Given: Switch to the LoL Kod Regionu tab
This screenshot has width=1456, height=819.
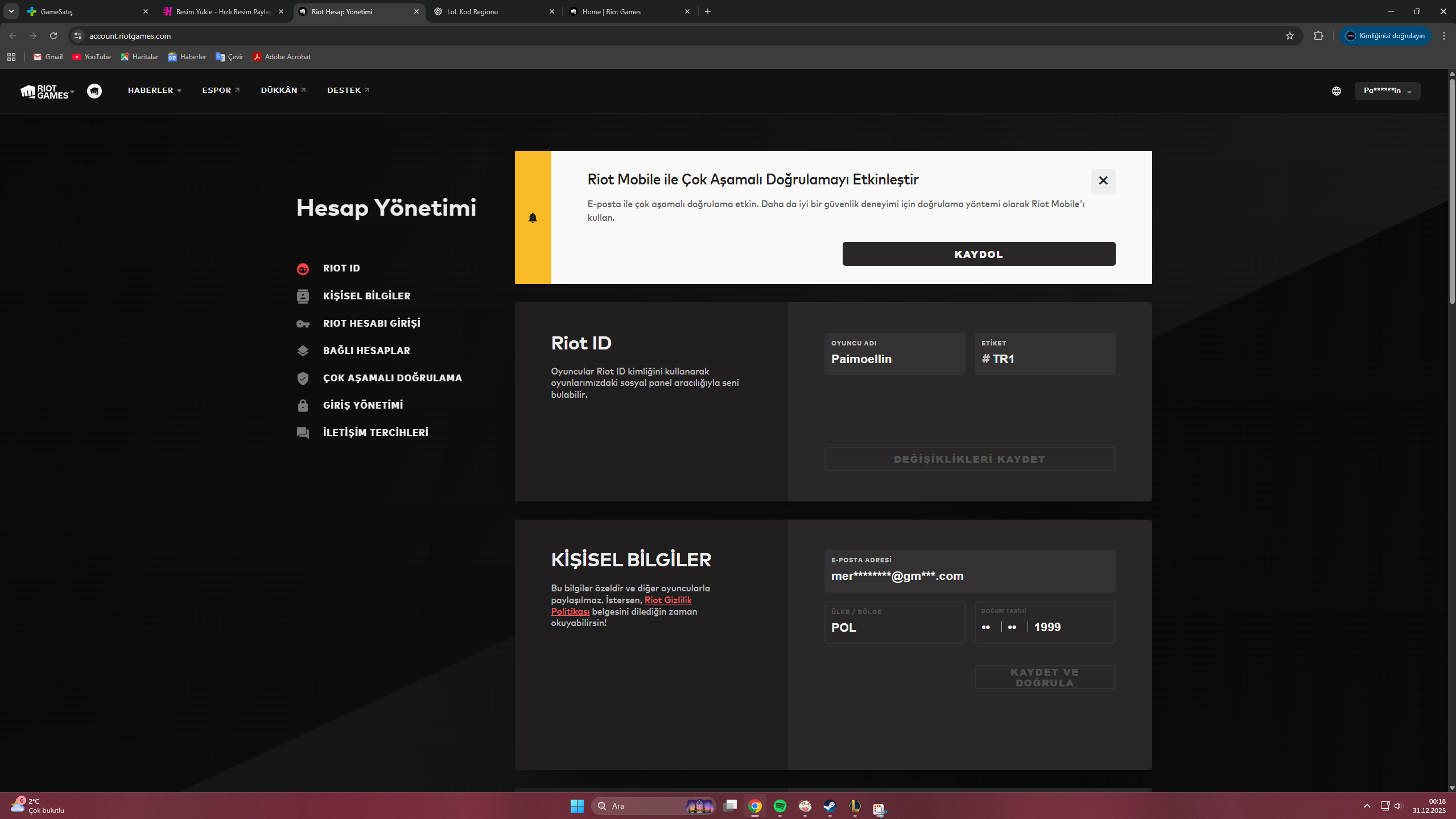Looking at the screenshot, I should [494, 11].
